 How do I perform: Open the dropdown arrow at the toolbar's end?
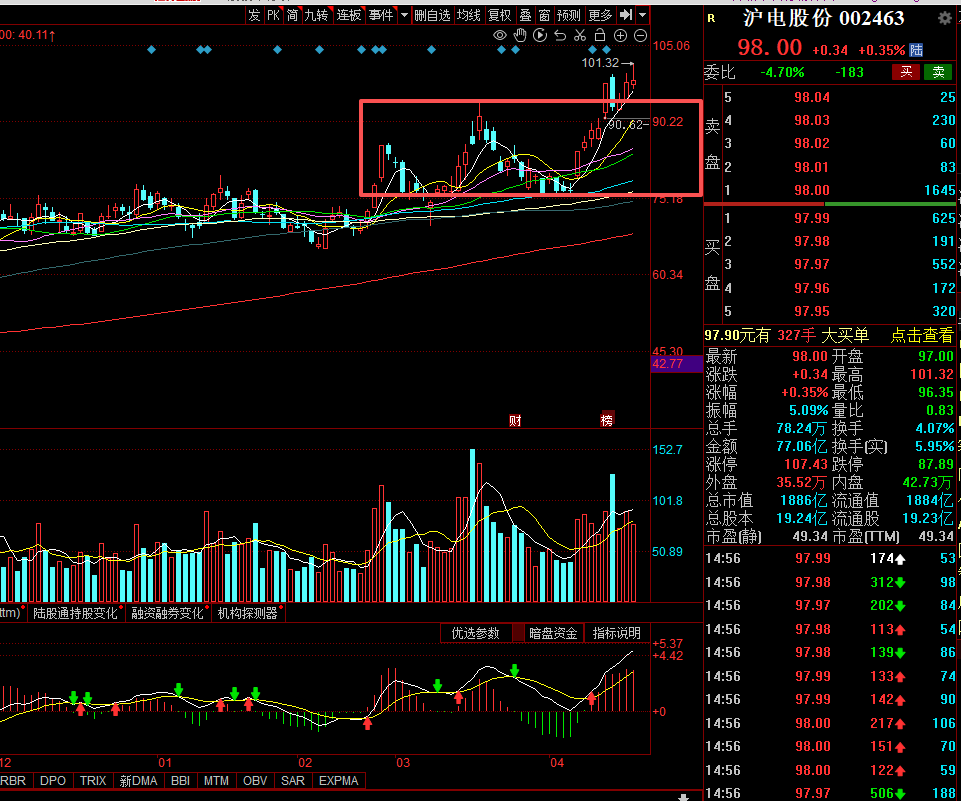[x=642, y=15]
